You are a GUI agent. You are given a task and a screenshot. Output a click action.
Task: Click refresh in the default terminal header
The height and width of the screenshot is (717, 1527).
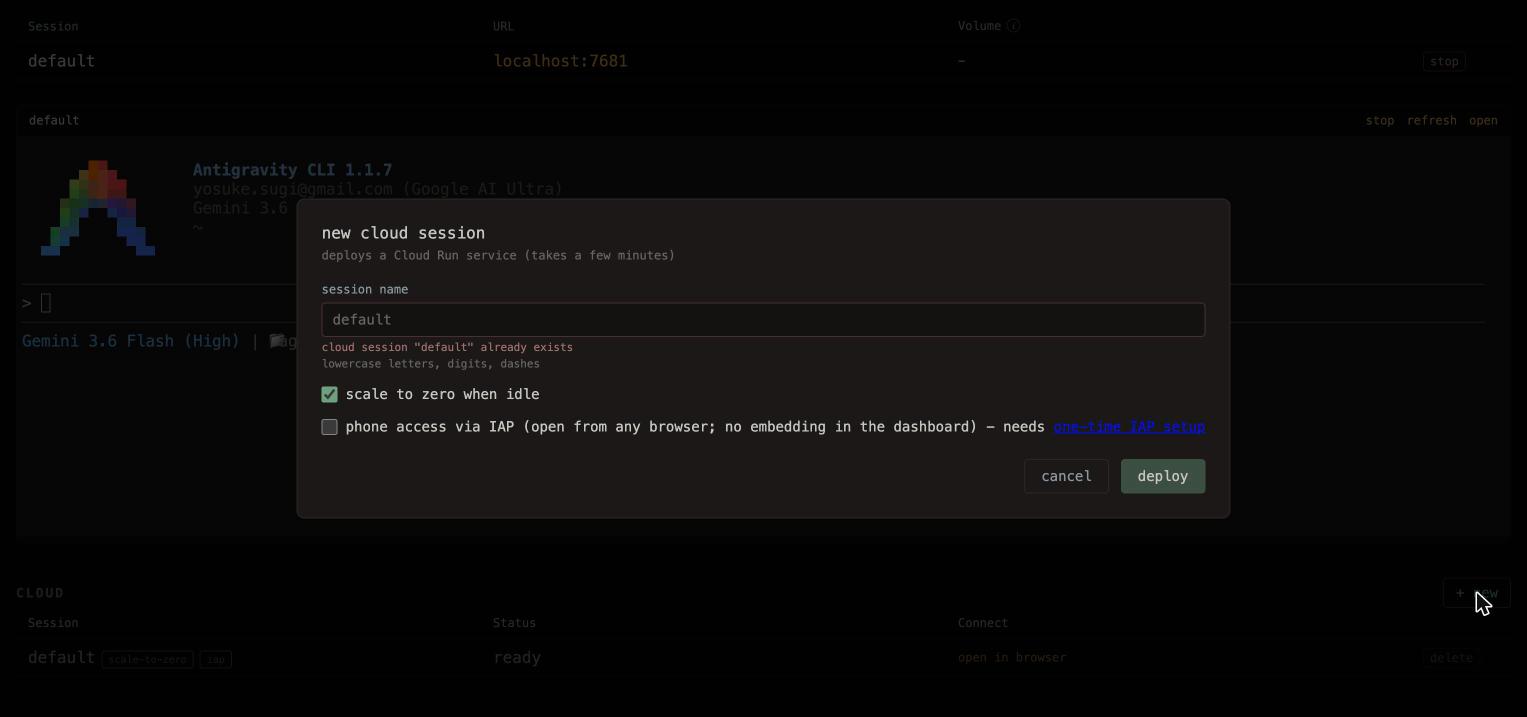[x=1431, y=120]
